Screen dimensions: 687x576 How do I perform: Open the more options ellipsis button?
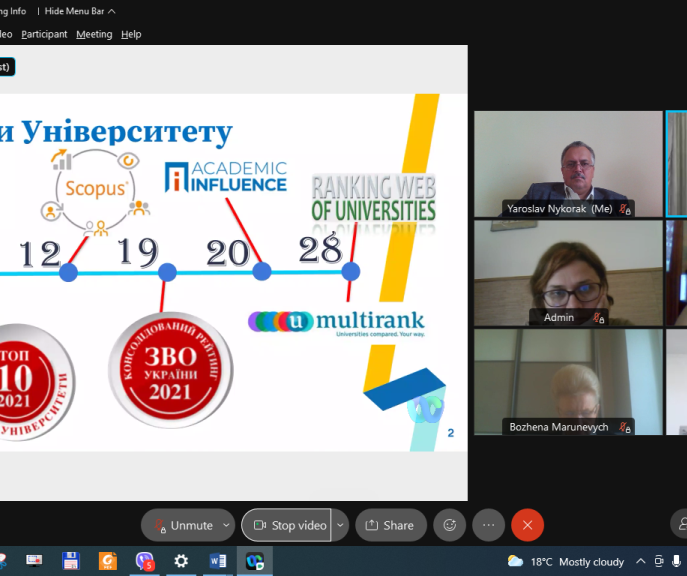point(488,525)
